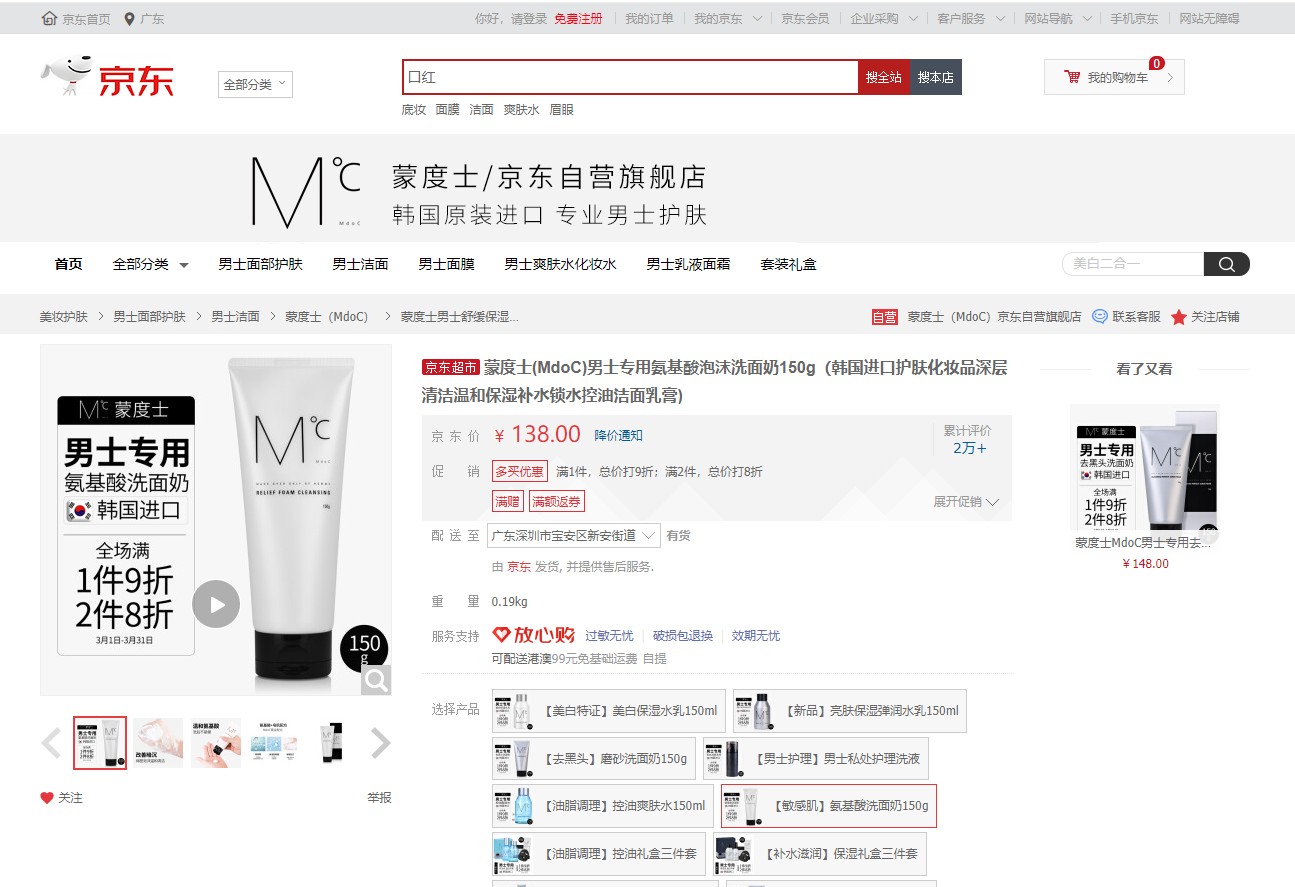This screenshot has height=887, width=1295.
Task: Open 手机京东 link
Action: click(x=1135, y=19)
